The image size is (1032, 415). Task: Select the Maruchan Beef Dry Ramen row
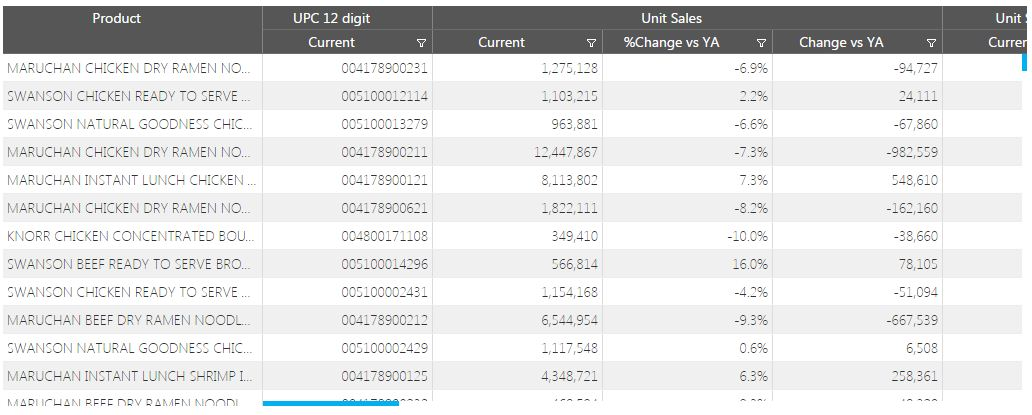pyautogui.click(x=130, y=320)
